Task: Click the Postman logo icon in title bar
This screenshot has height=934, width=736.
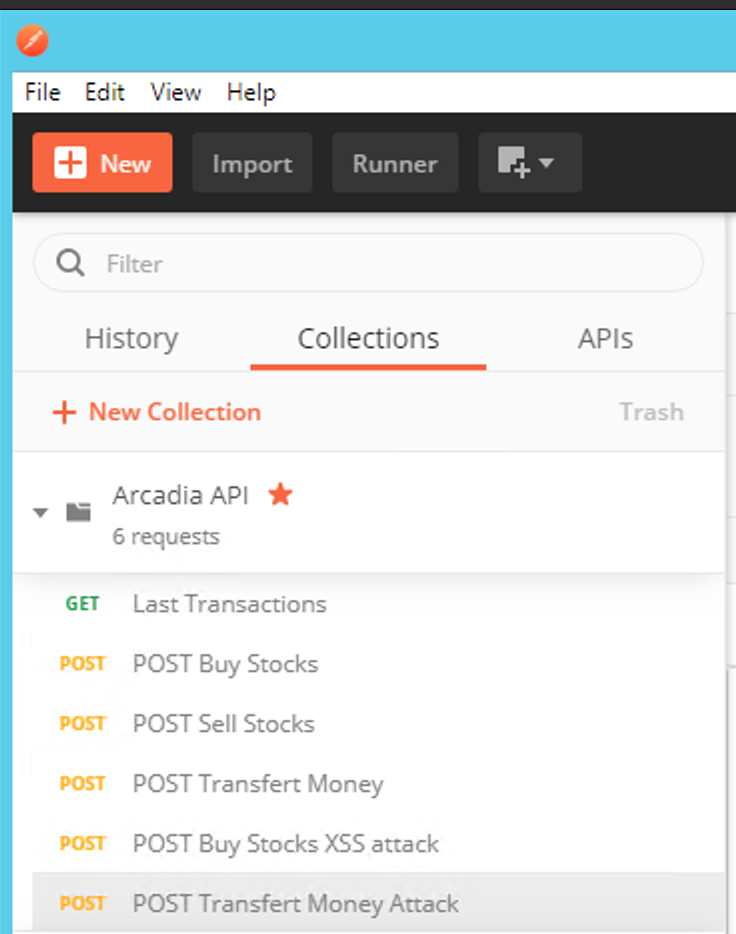Action: click(x=32, y=41)
